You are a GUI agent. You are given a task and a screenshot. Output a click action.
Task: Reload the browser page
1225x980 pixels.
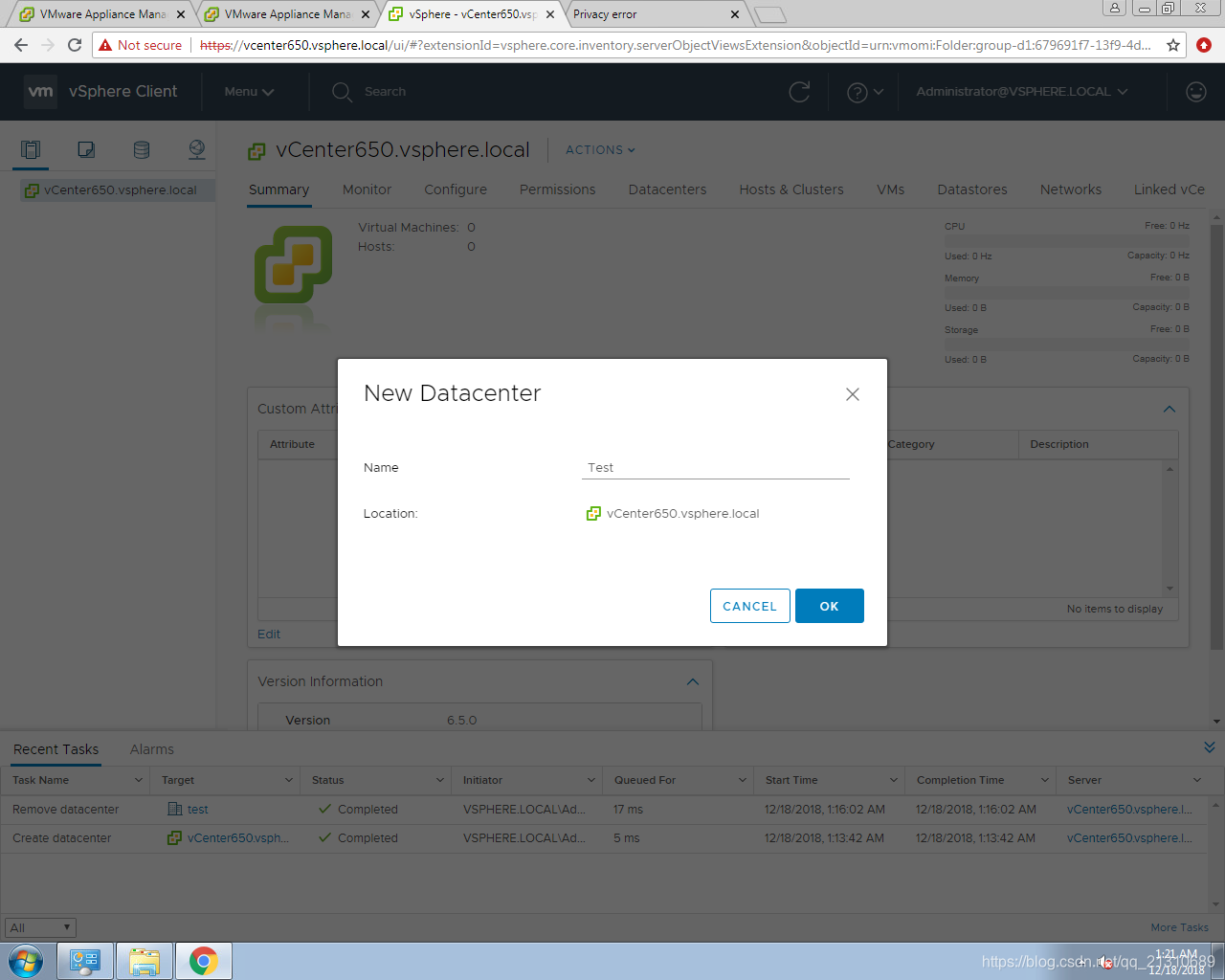coord(75,45)
